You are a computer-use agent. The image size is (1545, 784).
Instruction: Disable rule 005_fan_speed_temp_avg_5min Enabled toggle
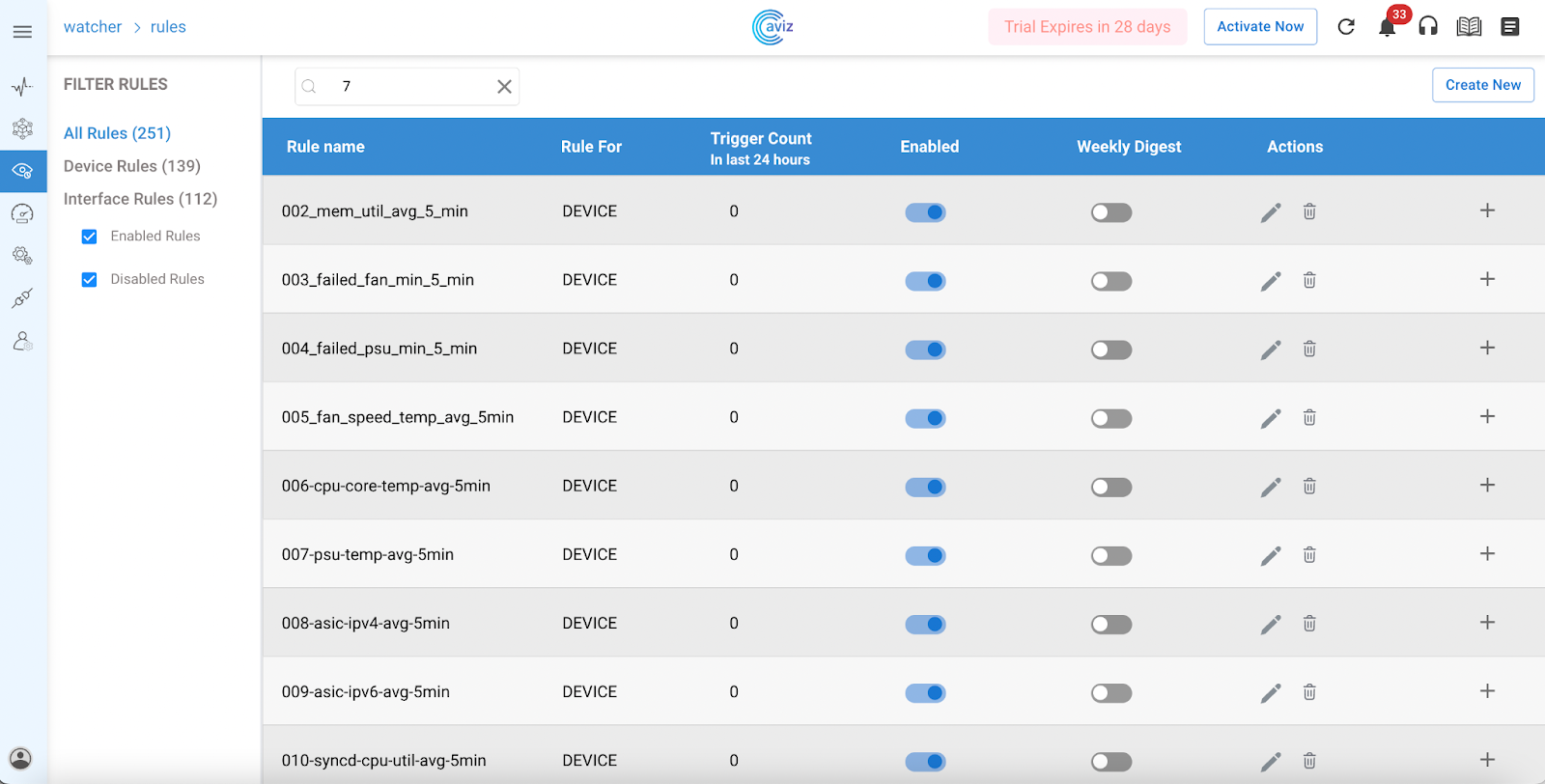click(x=925, y=418)
